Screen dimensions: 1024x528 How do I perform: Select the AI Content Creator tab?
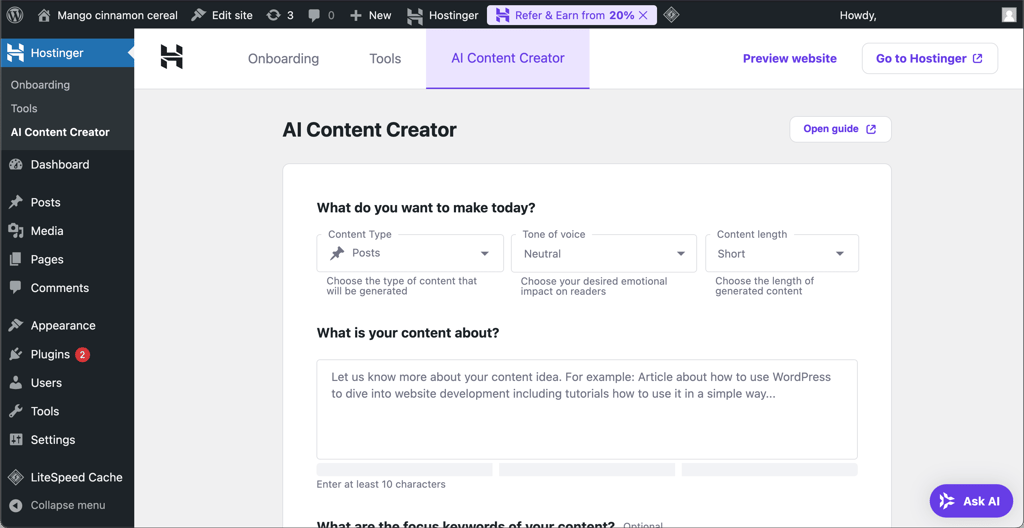click(x=508, y=58)
